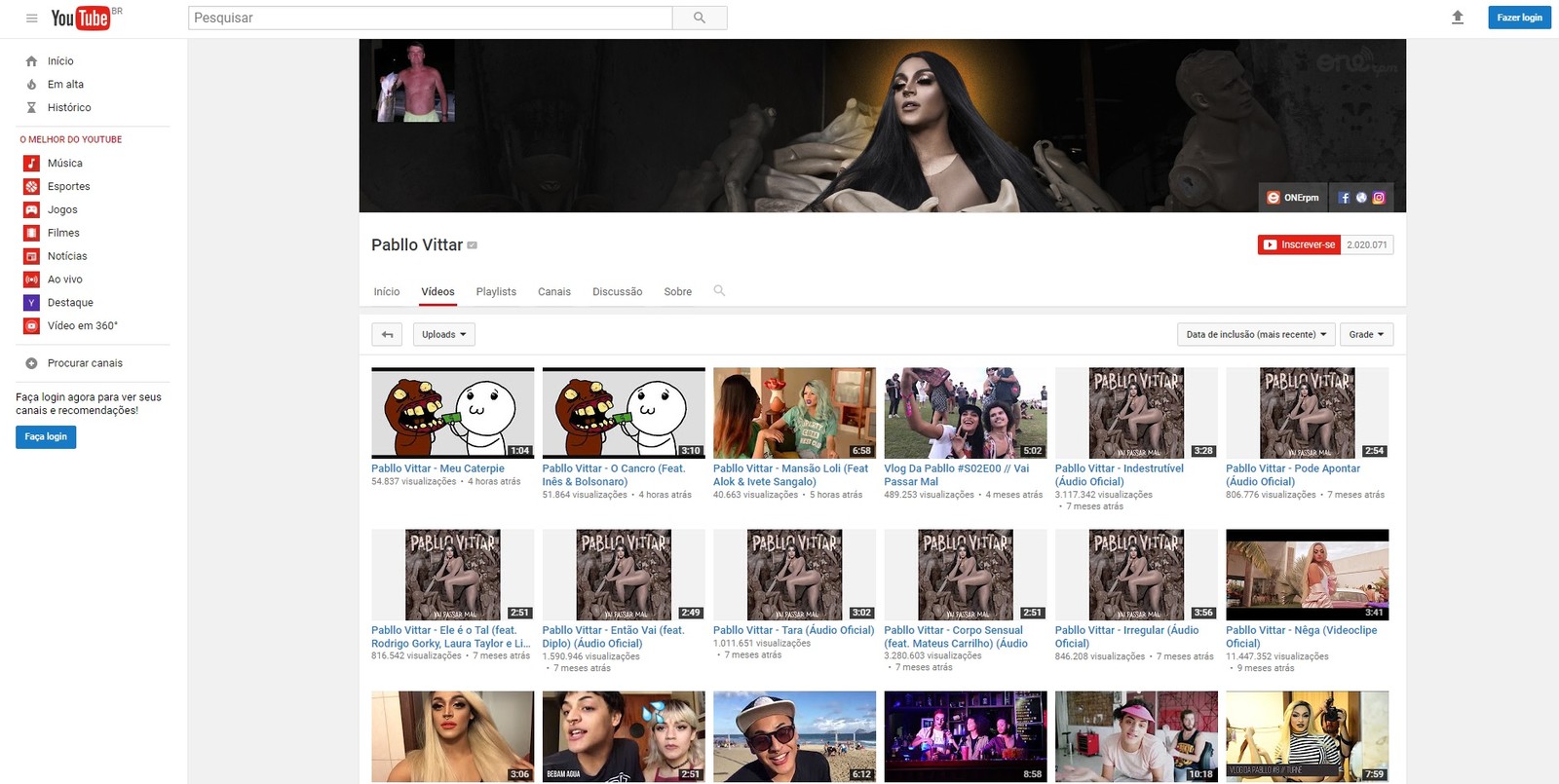
Task: Open the Tara (Áudio Oficial) video title
Action: click(x=793, y=630)
